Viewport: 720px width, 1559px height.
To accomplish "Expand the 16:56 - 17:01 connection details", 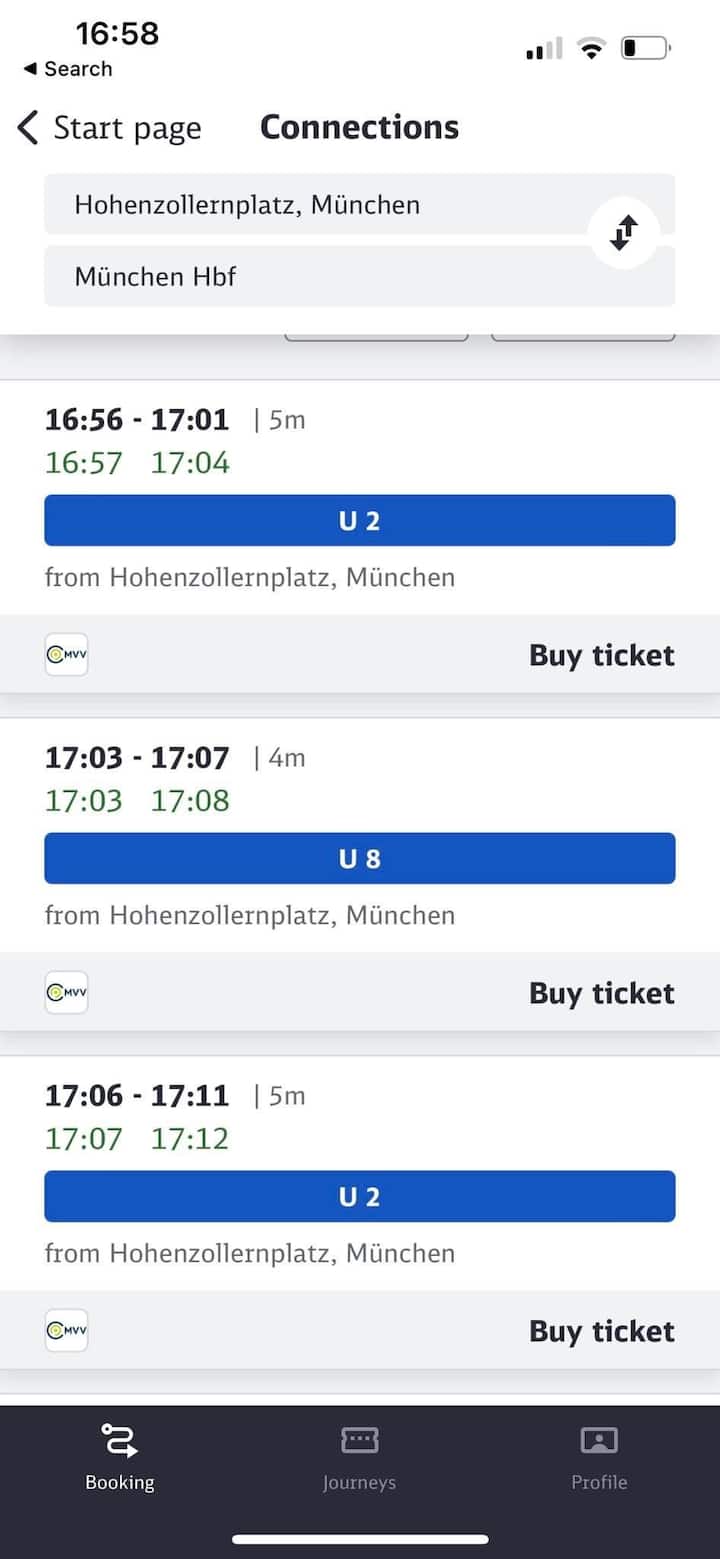I will click(x=137, y=420).
